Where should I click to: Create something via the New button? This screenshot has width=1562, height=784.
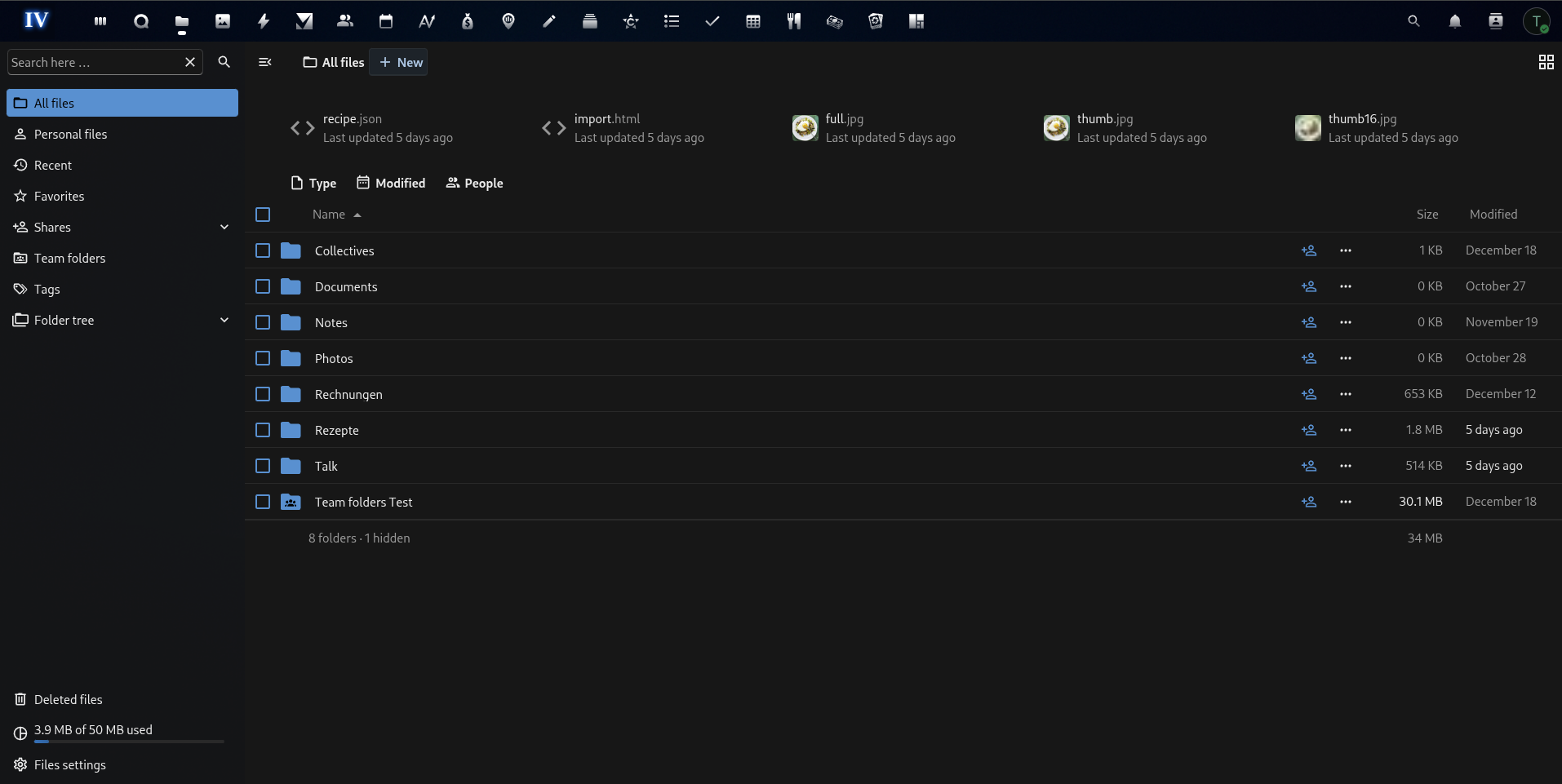click(x=397, y=62)
